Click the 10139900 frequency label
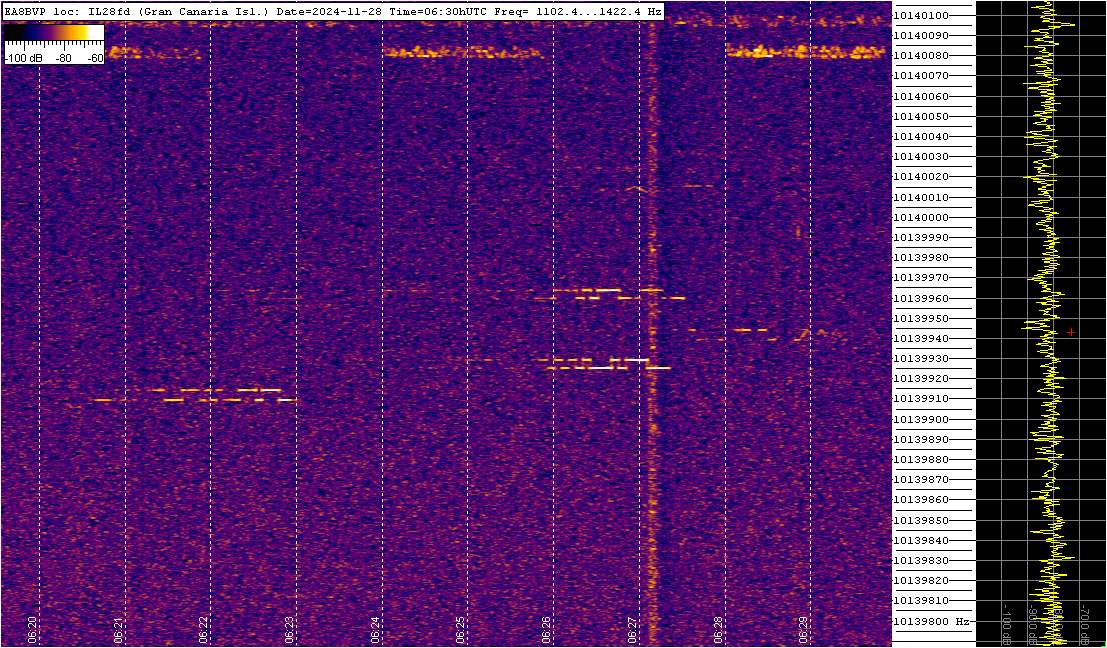The width and height of the screenshot is (1107, 648). click(921, 419)
